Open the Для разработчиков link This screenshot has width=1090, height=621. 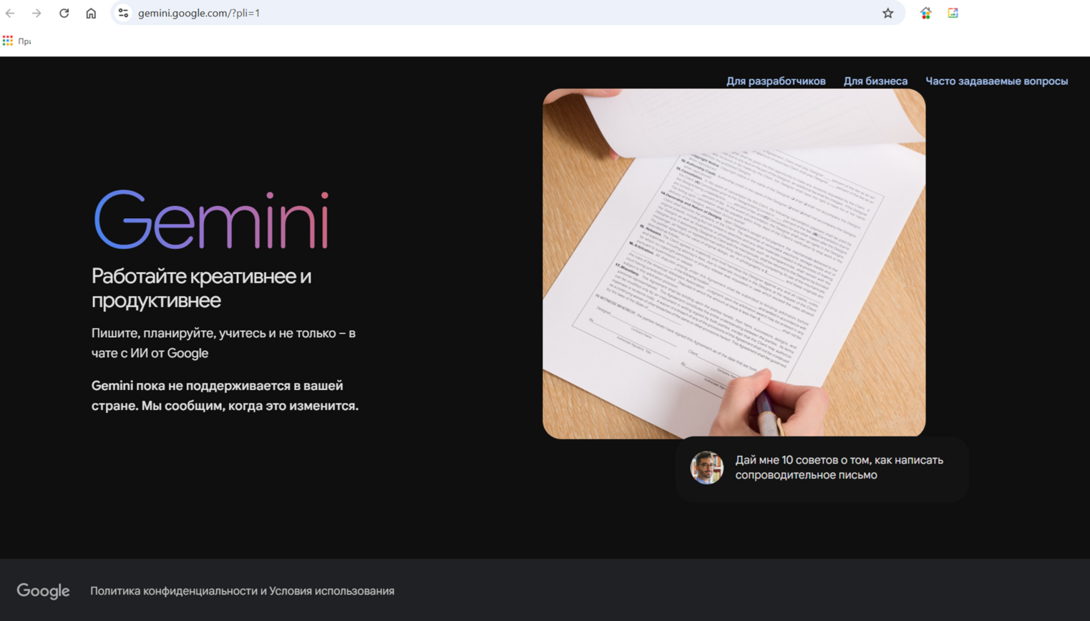[x=776, y=81]
